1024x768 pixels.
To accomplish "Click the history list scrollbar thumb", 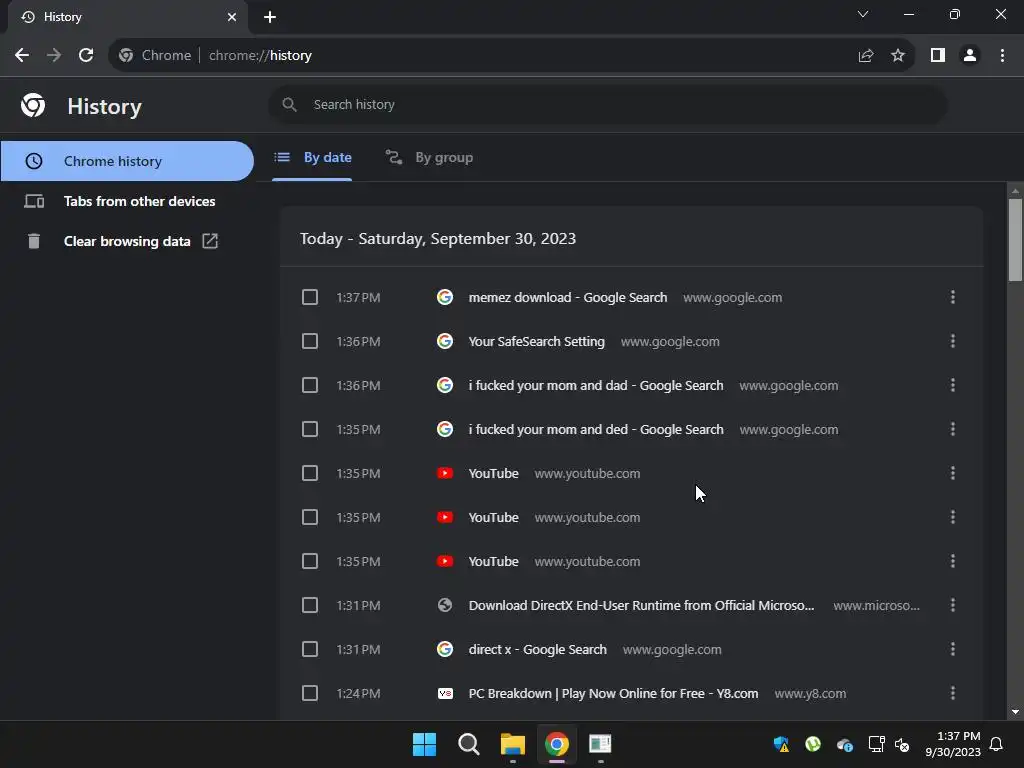I will (1015, 240).
